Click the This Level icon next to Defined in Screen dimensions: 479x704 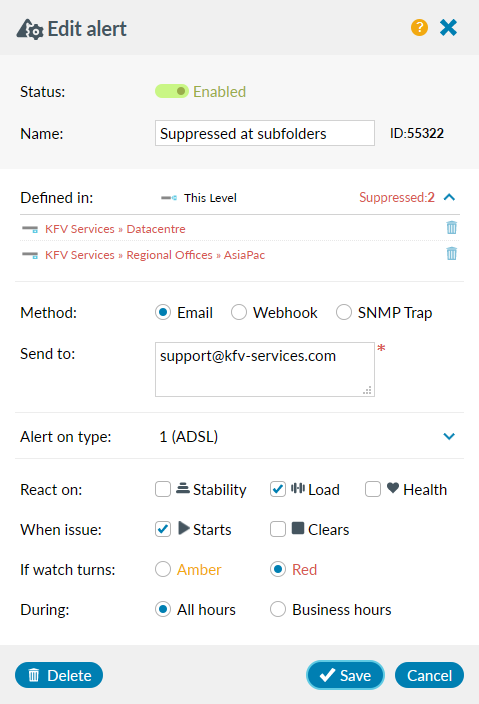tap(169, 198)
